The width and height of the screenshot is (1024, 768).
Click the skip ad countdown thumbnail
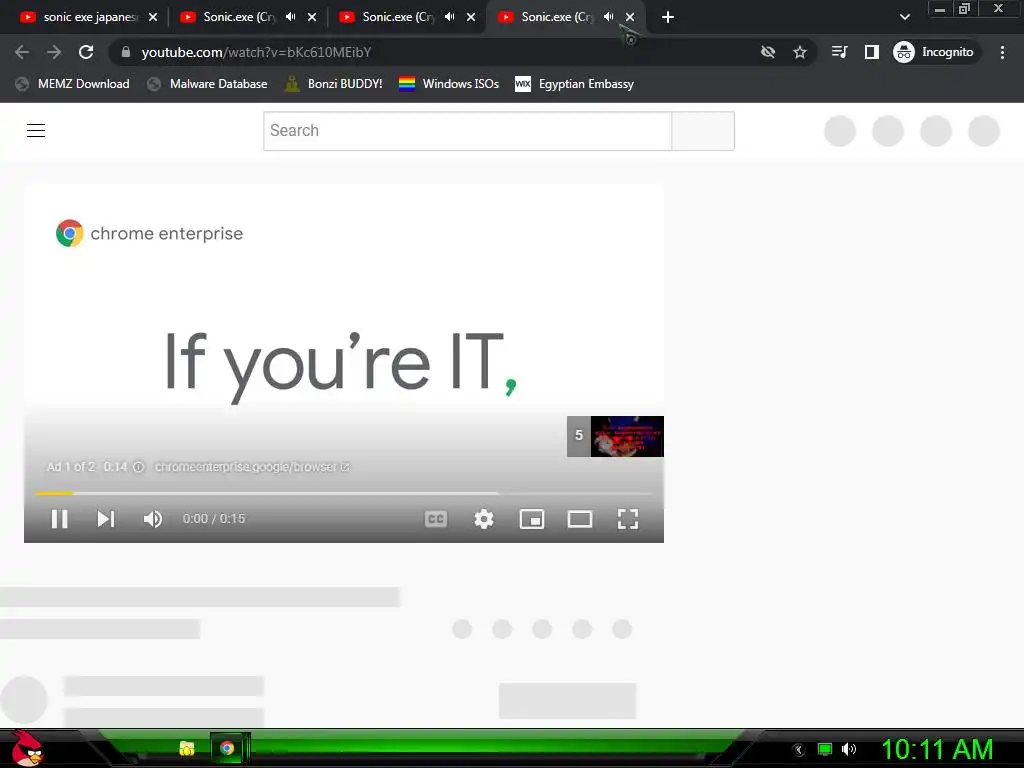[x=615, y=436]
